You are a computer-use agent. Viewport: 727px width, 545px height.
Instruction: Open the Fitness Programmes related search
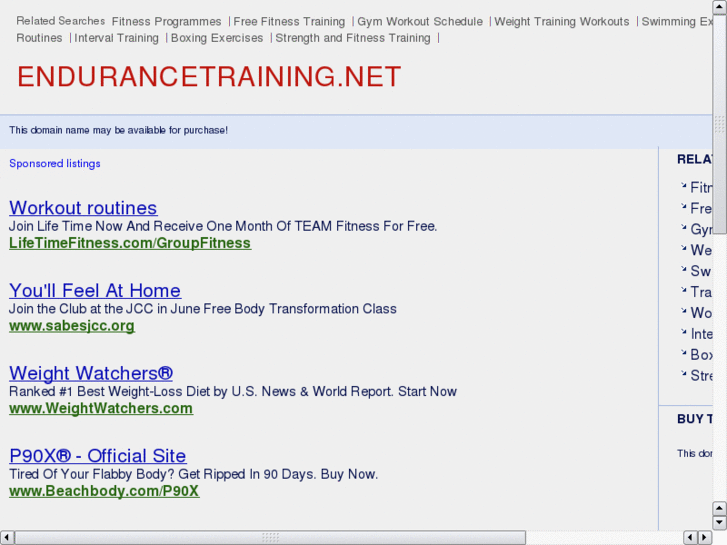click(166, 22)
